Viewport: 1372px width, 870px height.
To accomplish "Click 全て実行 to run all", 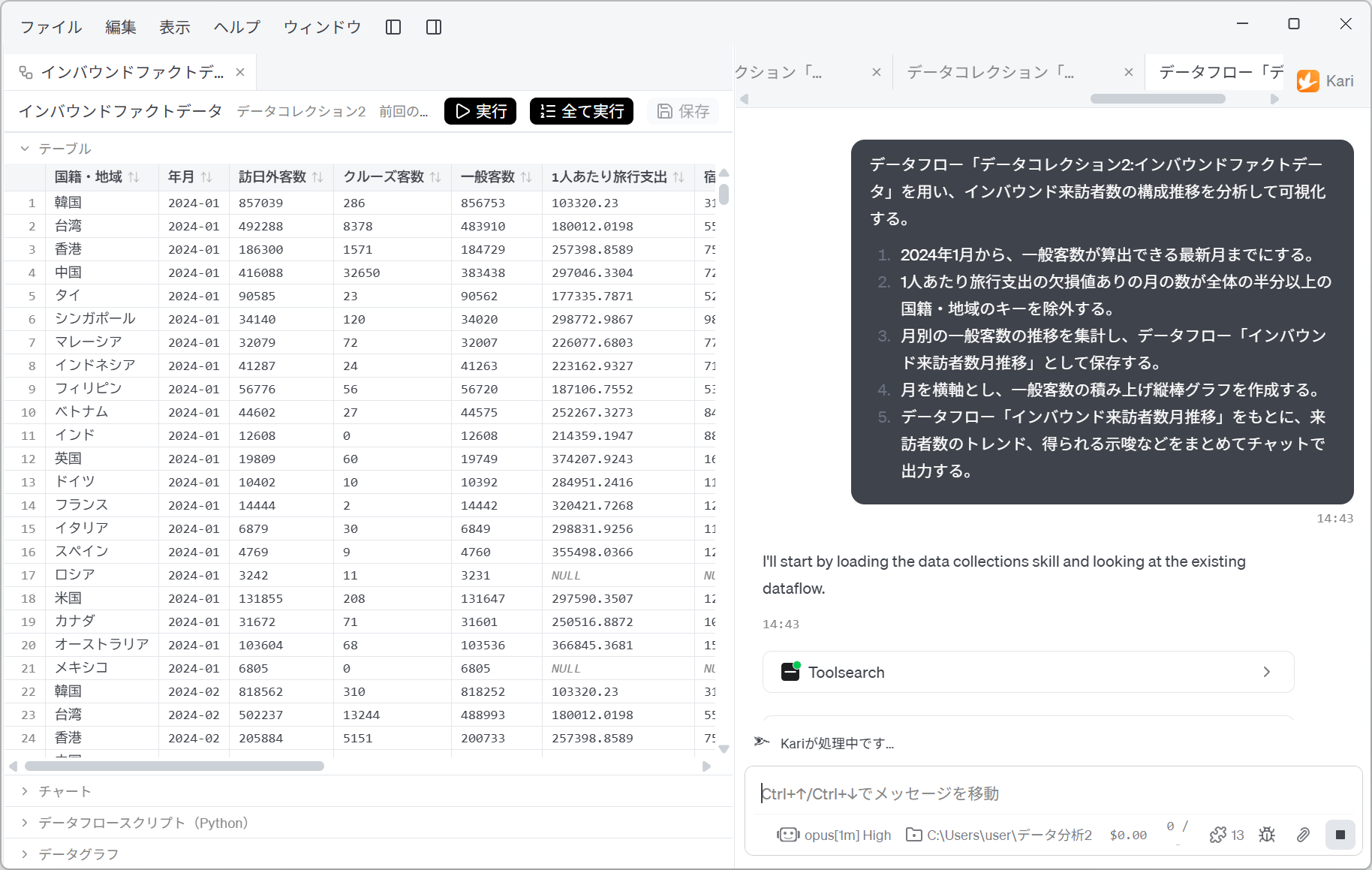I will point(582,111).
